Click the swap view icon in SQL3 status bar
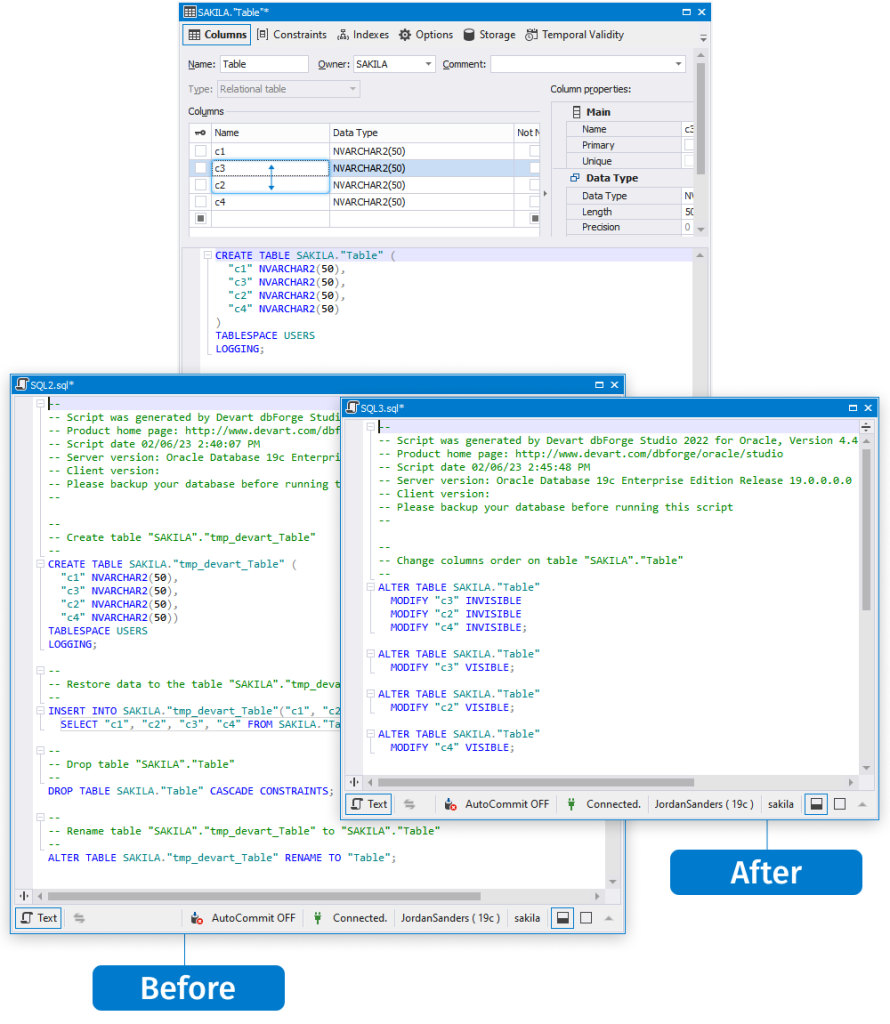This screenshot has height=1024, width=890. tap(409, 804)
